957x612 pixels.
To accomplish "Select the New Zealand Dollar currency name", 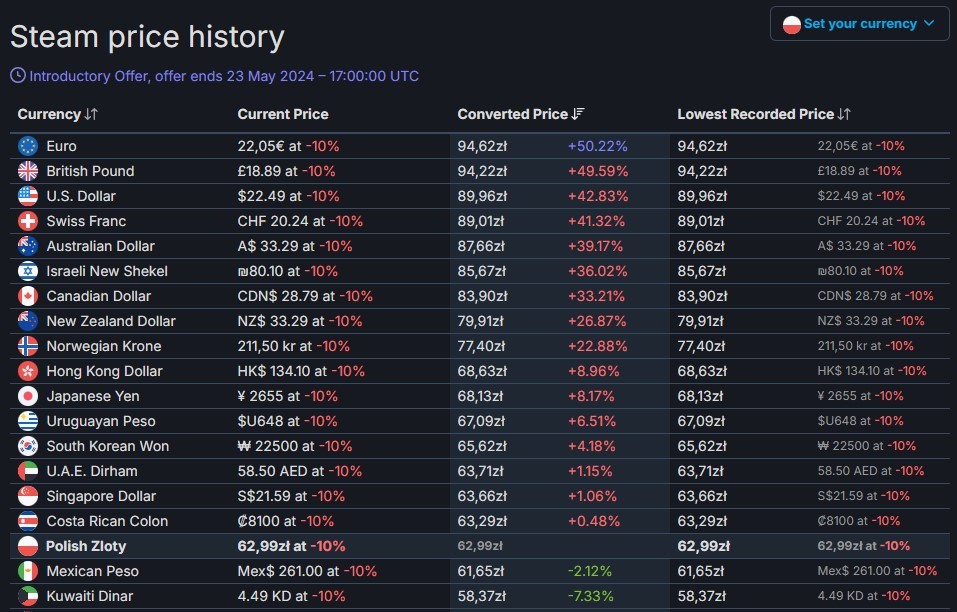I will click(x=111, y=322).
